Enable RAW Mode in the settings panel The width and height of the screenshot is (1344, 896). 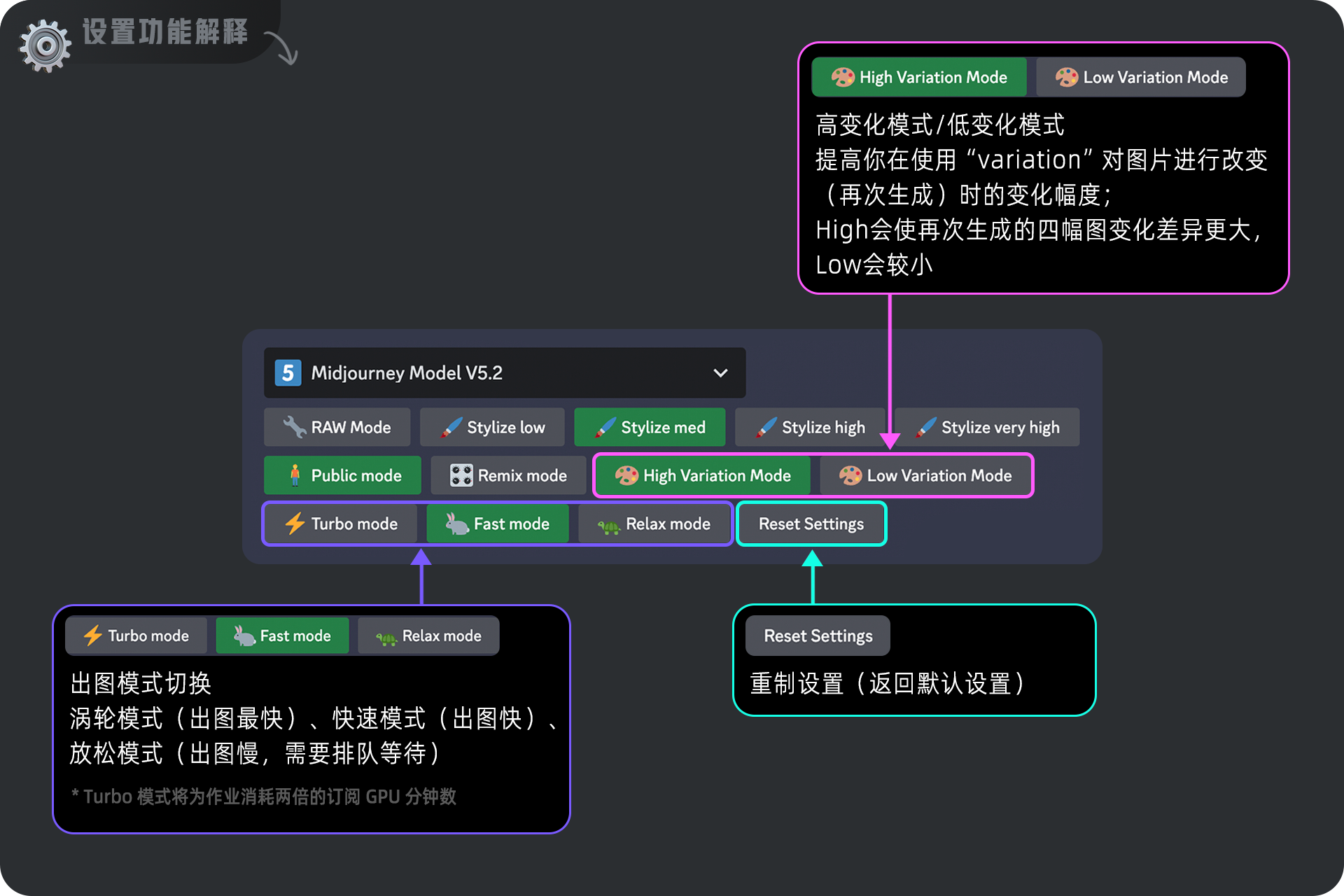(337, 427)
